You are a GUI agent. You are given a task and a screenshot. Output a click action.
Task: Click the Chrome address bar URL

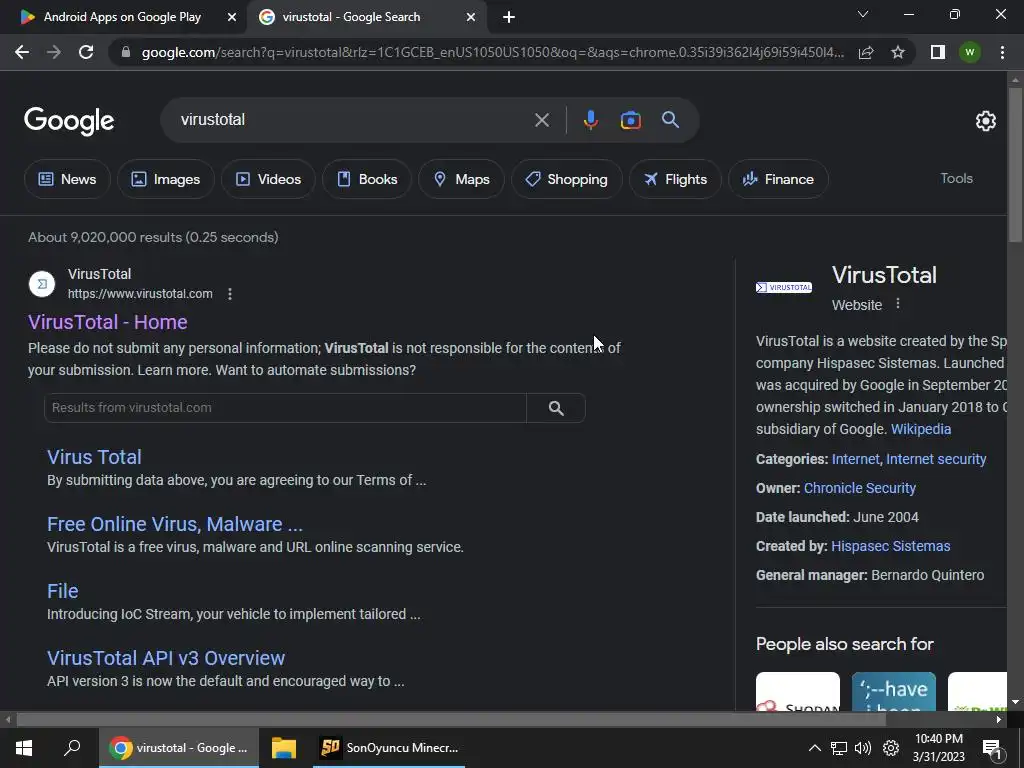(492, 52)
